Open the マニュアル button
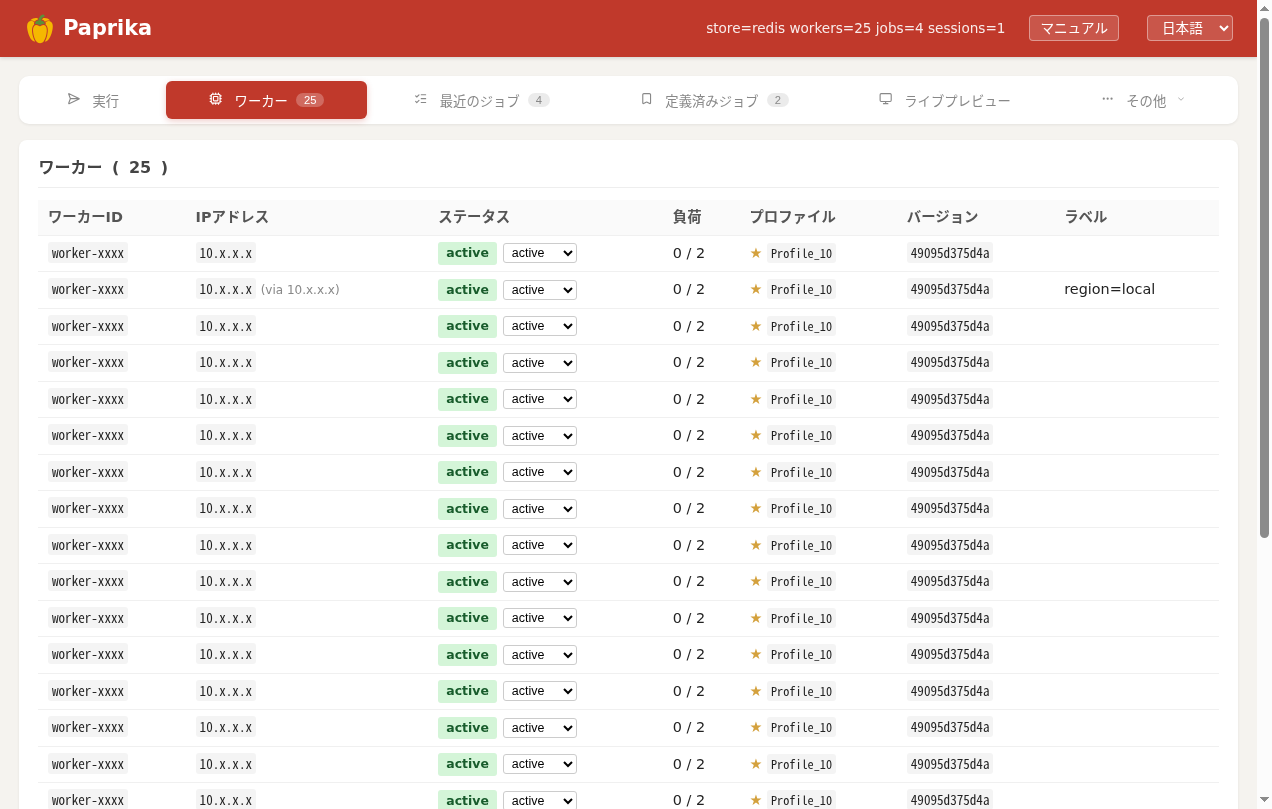This screenshot has height=809, width=1272. coord(1074,28)
